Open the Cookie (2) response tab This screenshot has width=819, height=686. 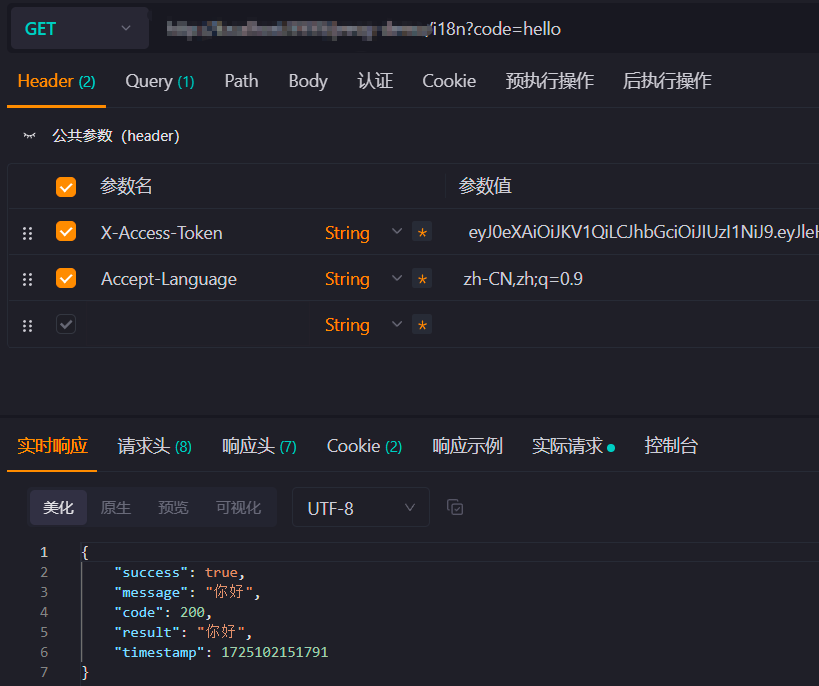[364, 446]
